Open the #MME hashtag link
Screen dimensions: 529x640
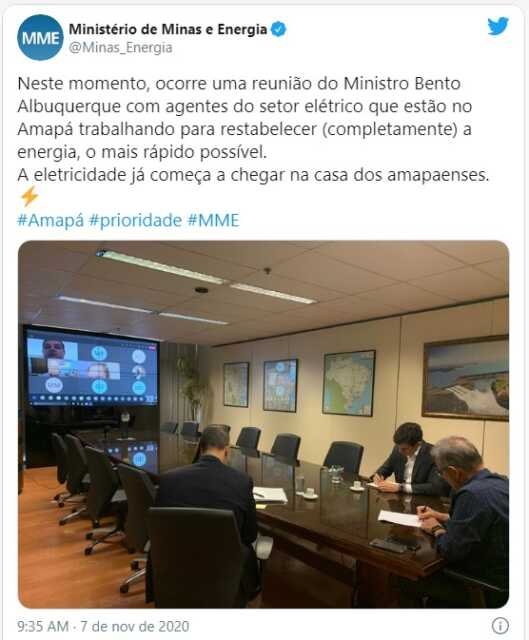[213, 220]
